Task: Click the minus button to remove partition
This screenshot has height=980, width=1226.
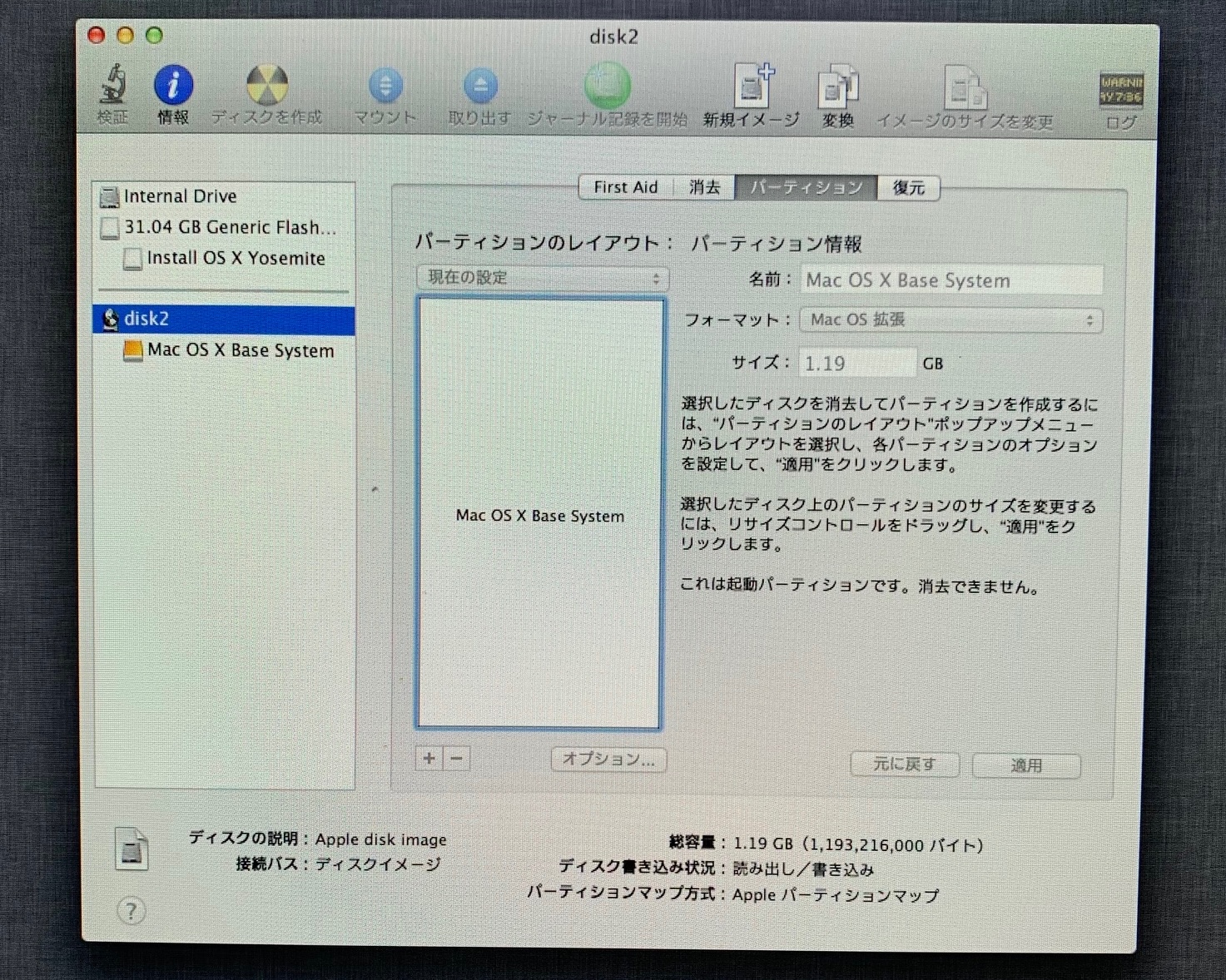Action: pyautogui.click(x=457, y=759)
